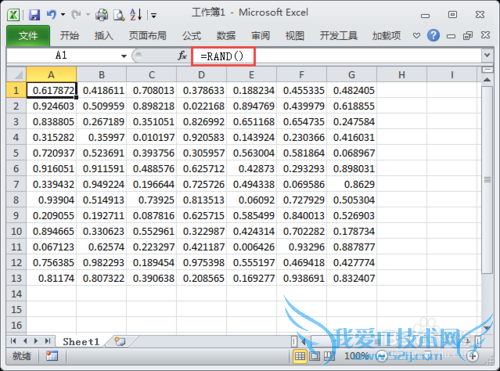This screenshot has height=371, width=500.
Task: Switch to the 插入 ribbon tab
Action: pos(104,35)
